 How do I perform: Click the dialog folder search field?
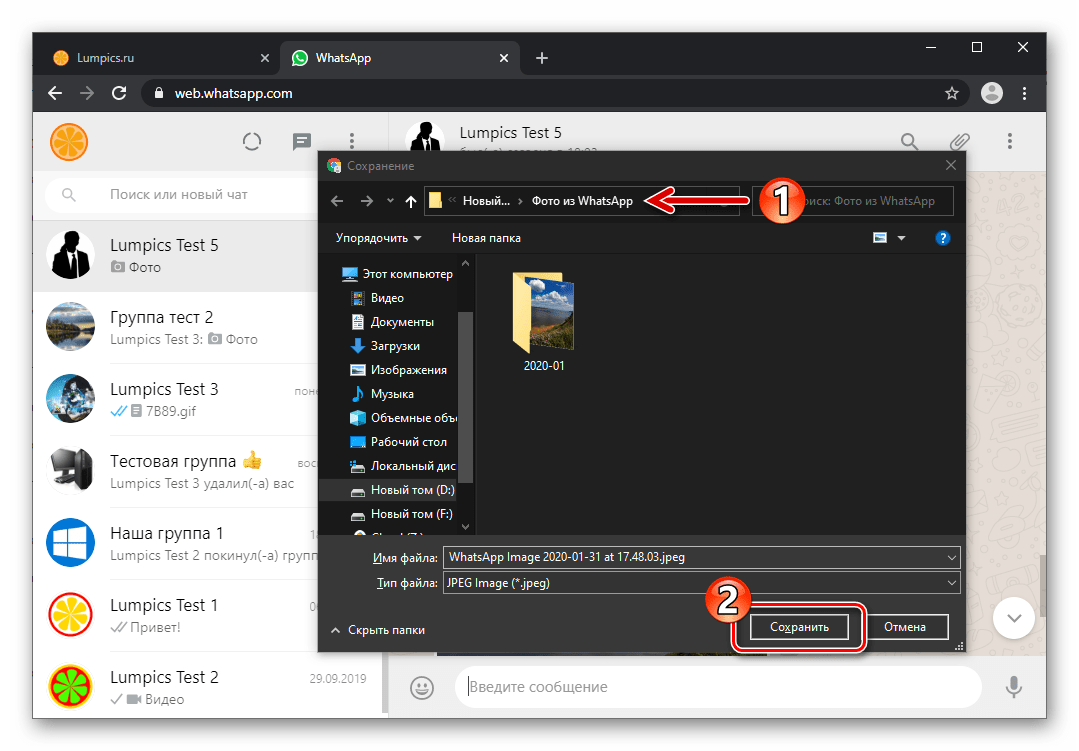click(853, 201)
